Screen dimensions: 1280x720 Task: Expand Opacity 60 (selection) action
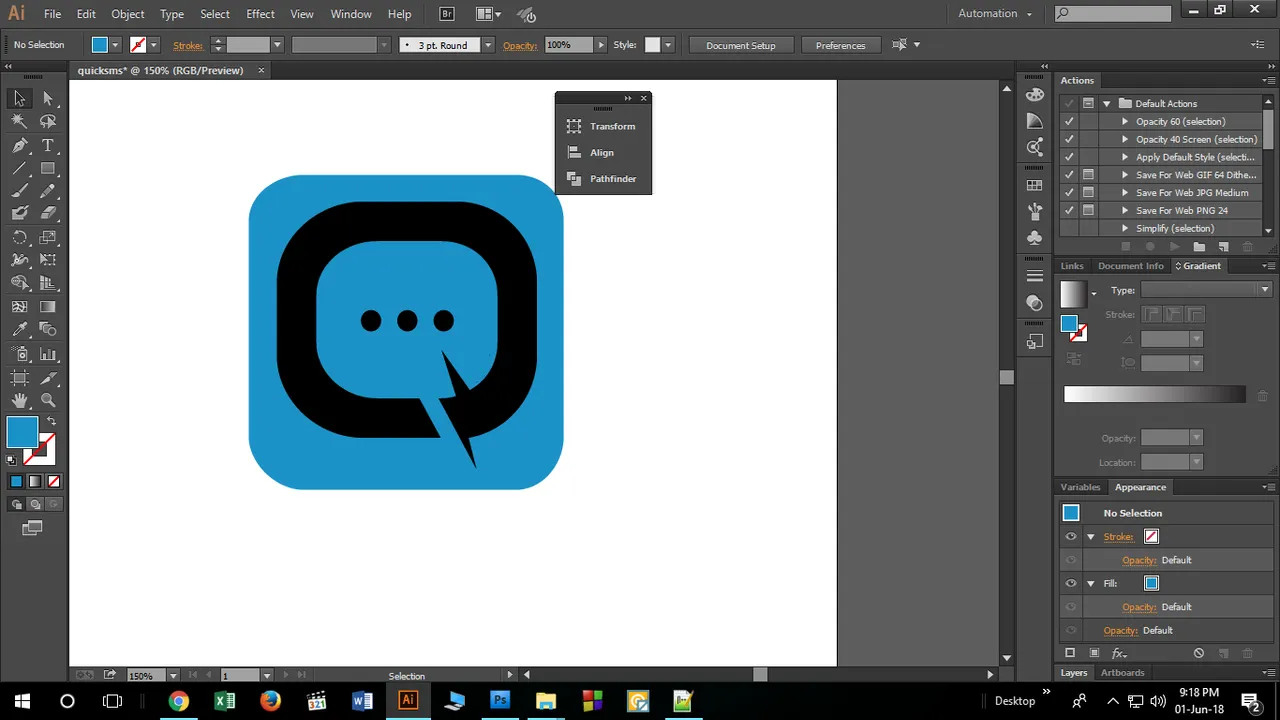click(x=1125, y=121)
